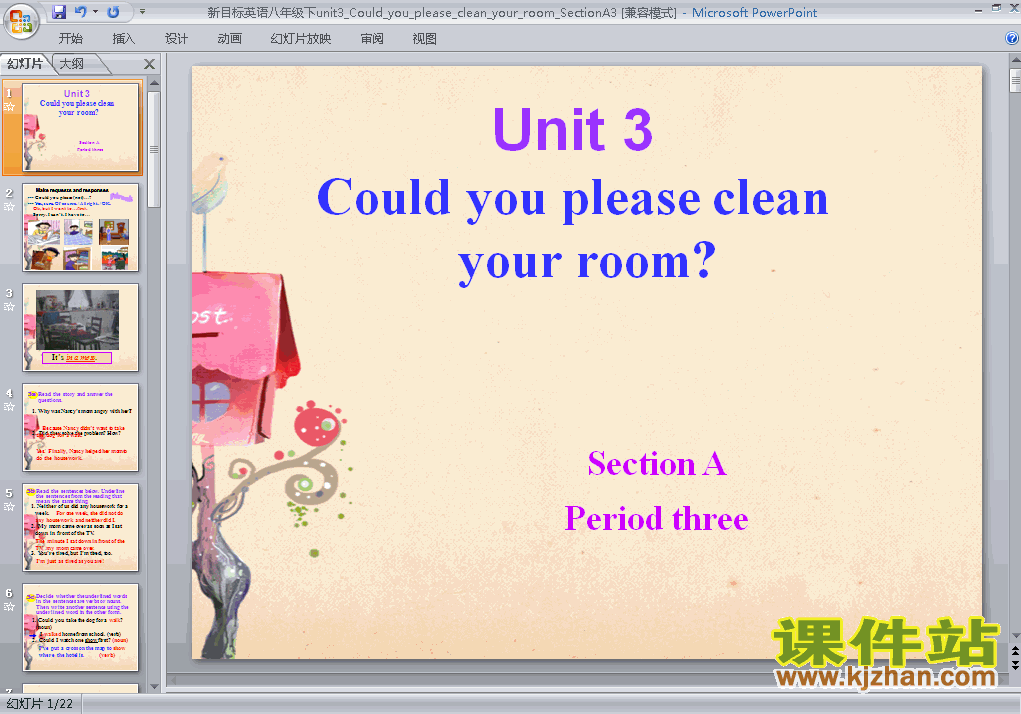Screen dimensions: 1021x714
Task: Click animation star icon beside slide 5
Action: tap(9, 507)
